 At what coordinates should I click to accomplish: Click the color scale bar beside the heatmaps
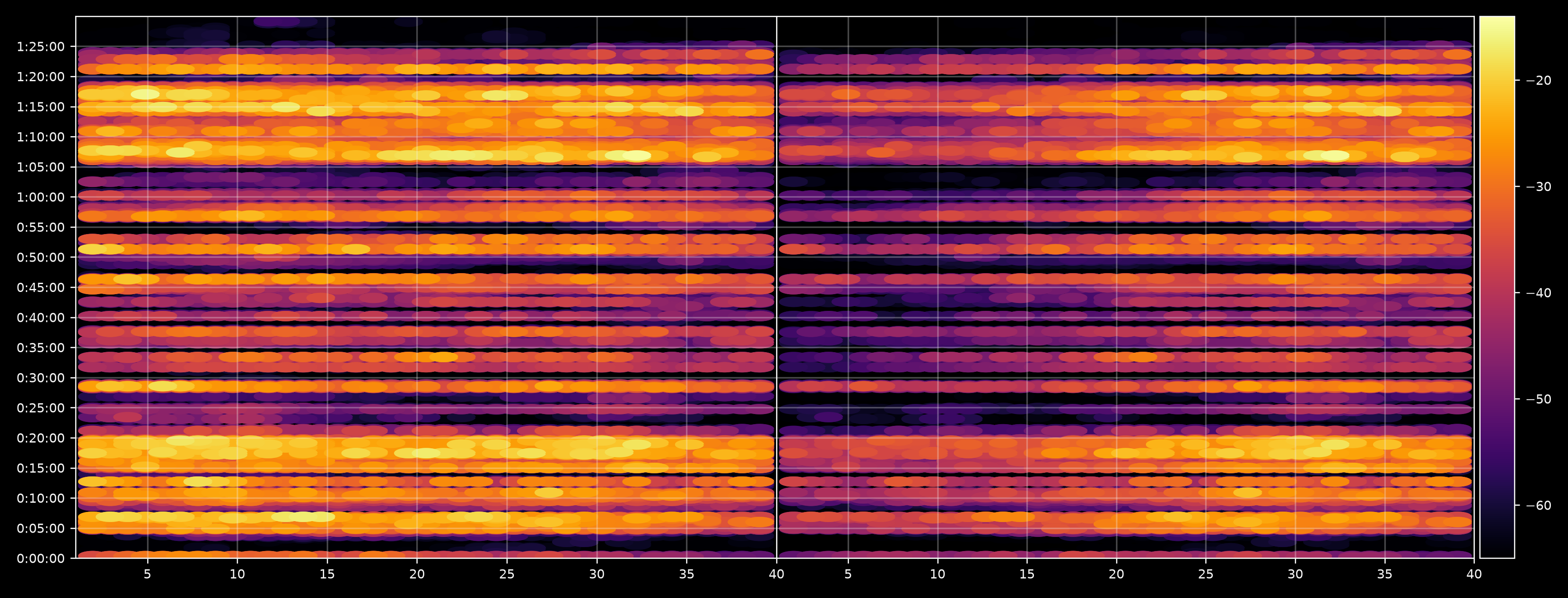point(1497,287)
